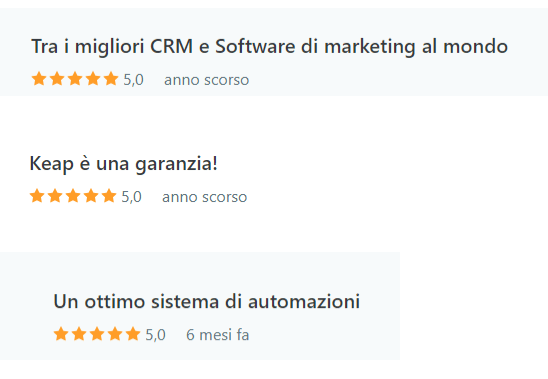Click first star under 'Keap è una garanzia!'
The height and width of the screenshot is (379, 548).
pyautogui.click(x=37, y=196)
